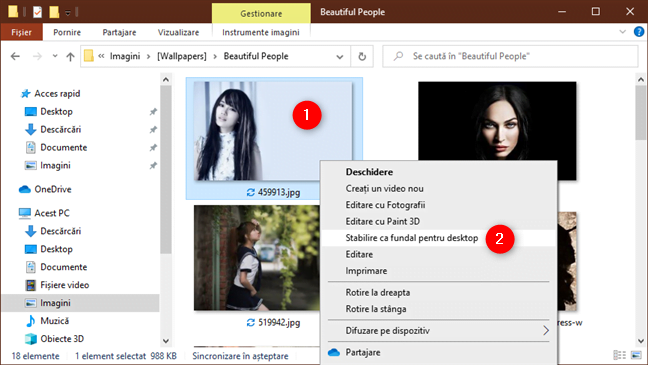The image size is (648, 365).
Task: Open Instrumente imagini tab
Action: pyautogui.click(x=261, y=32)
